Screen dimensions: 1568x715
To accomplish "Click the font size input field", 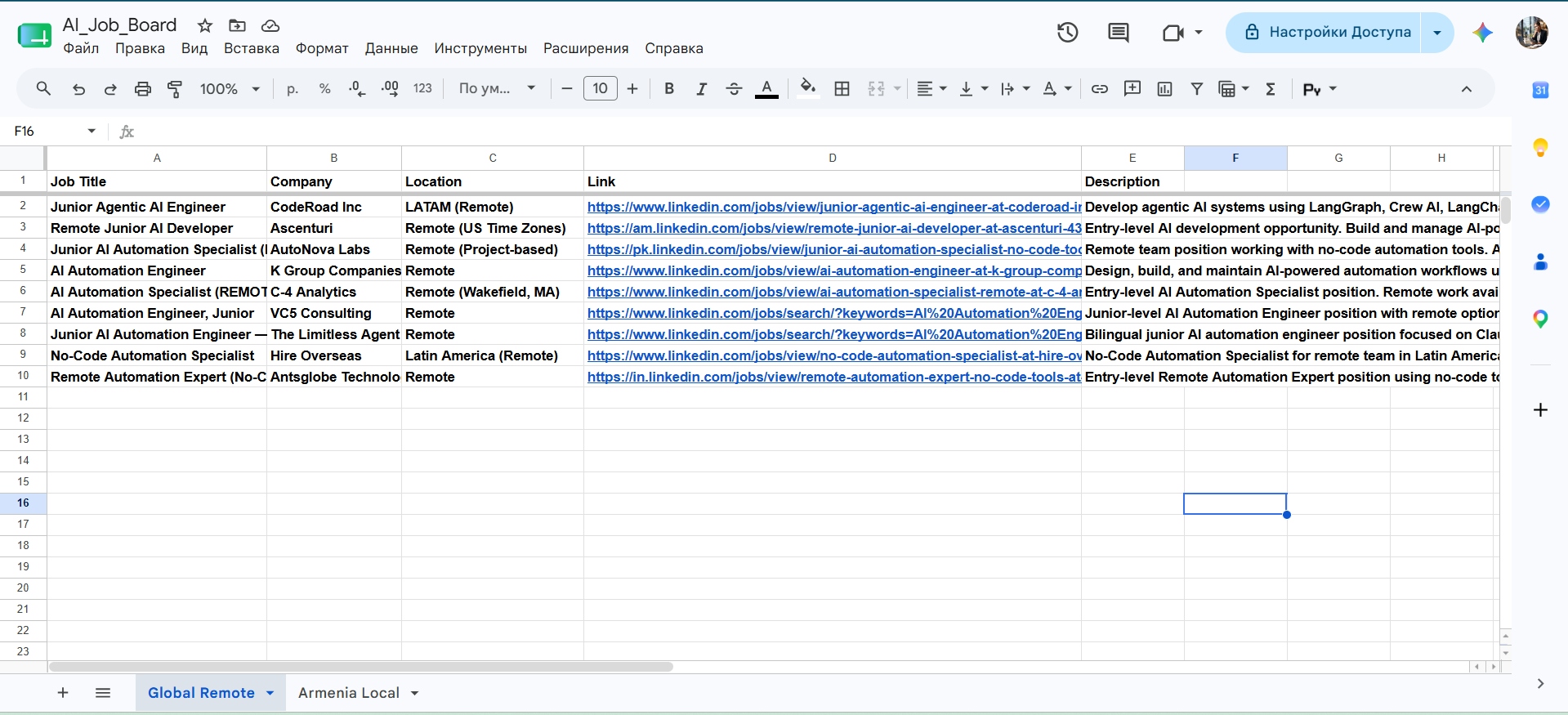I will pyautogui.click(x=601, y=88).
